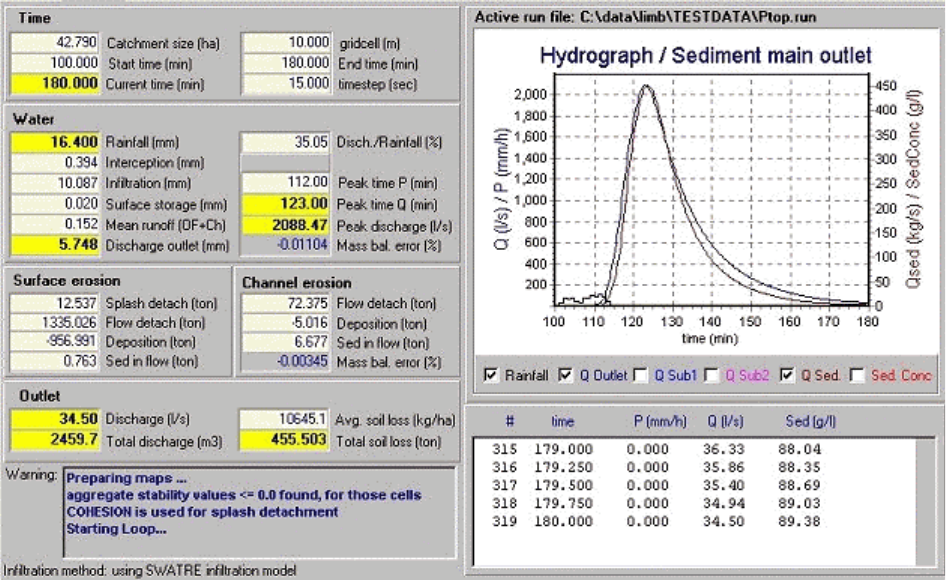
Task: Select the surface Deposition value -956.991
Action: [53, 342]
